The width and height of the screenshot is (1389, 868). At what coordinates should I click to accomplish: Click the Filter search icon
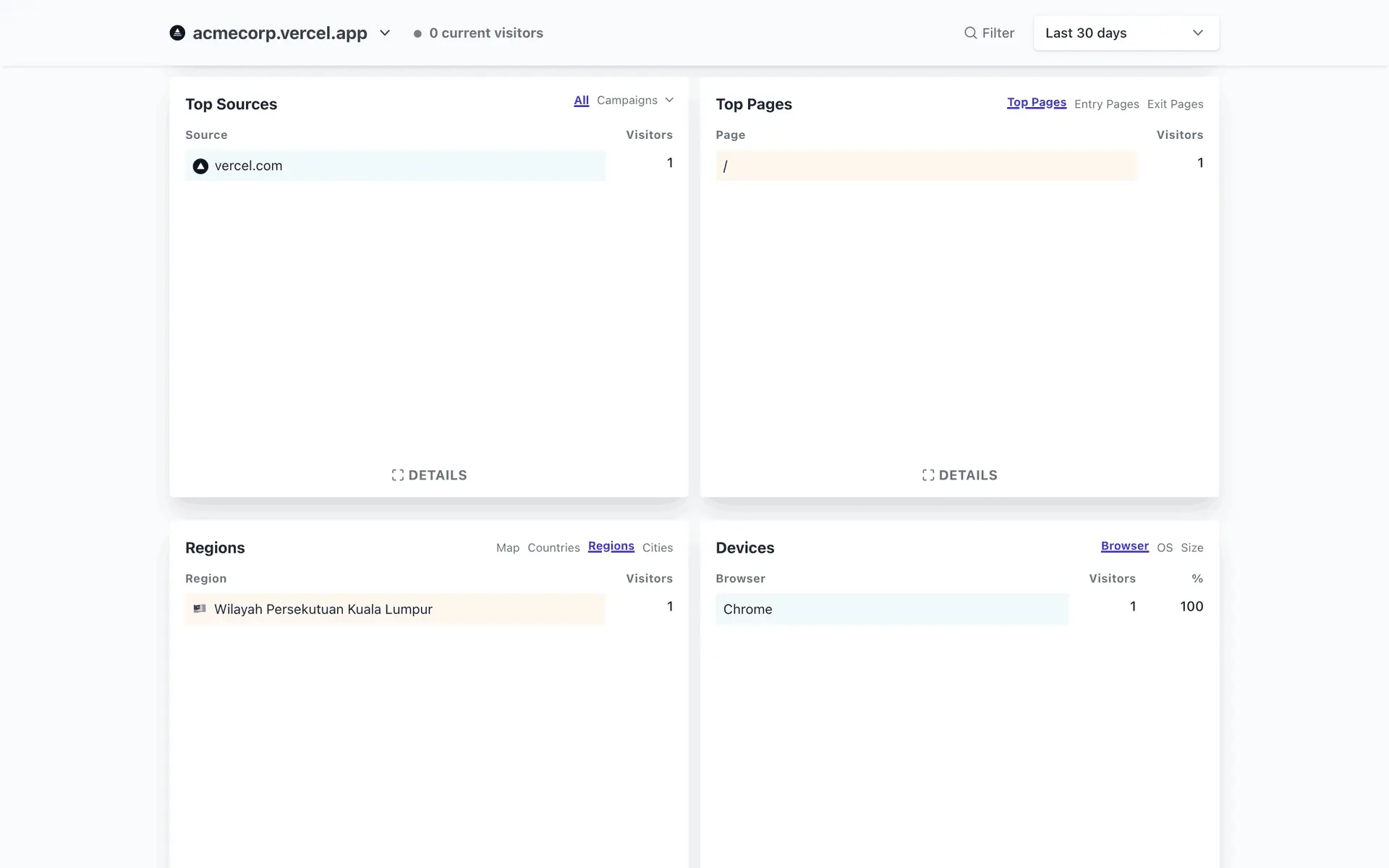(x=970, y=33)
